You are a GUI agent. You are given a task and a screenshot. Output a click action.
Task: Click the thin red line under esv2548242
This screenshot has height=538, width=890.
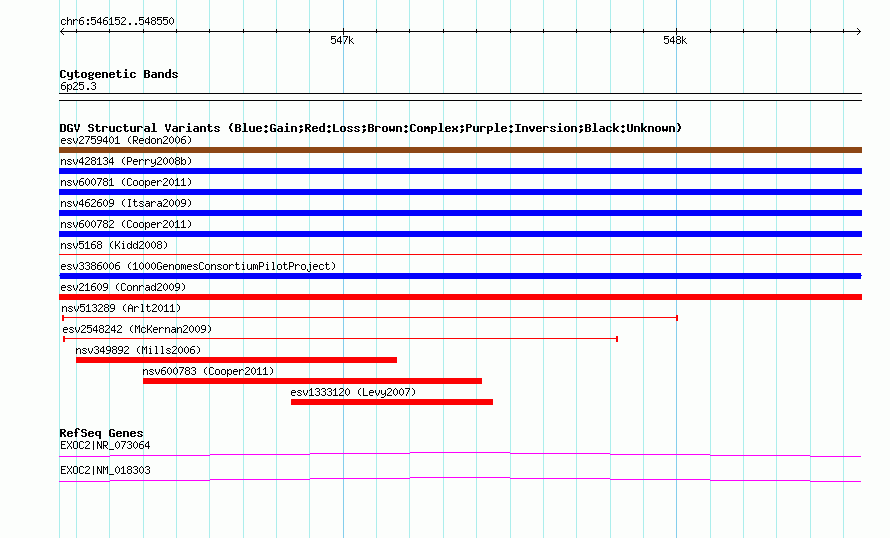click(341, 339)
